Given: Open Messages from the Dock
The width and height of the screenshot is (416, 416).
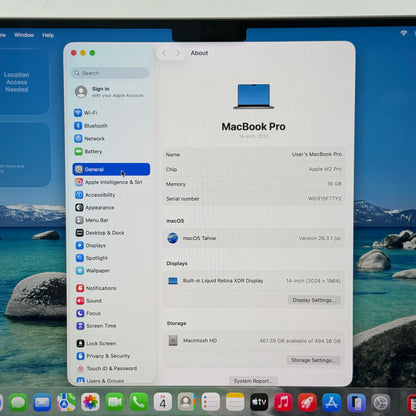Looking at the screenshot, I should [x=18, y=402].
